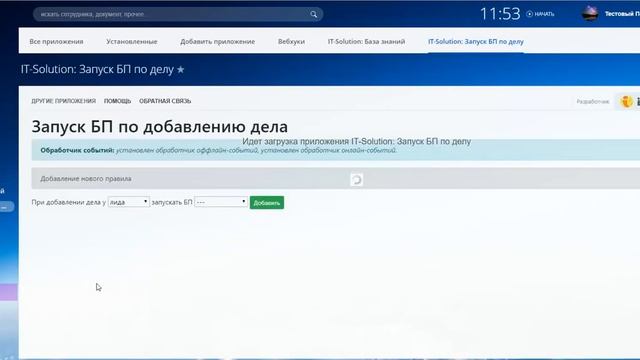Click ДРУГИЕ ПРИЛОЖЕНИЯ link
This screenshot has height=360, width=640.
(64, 101)
